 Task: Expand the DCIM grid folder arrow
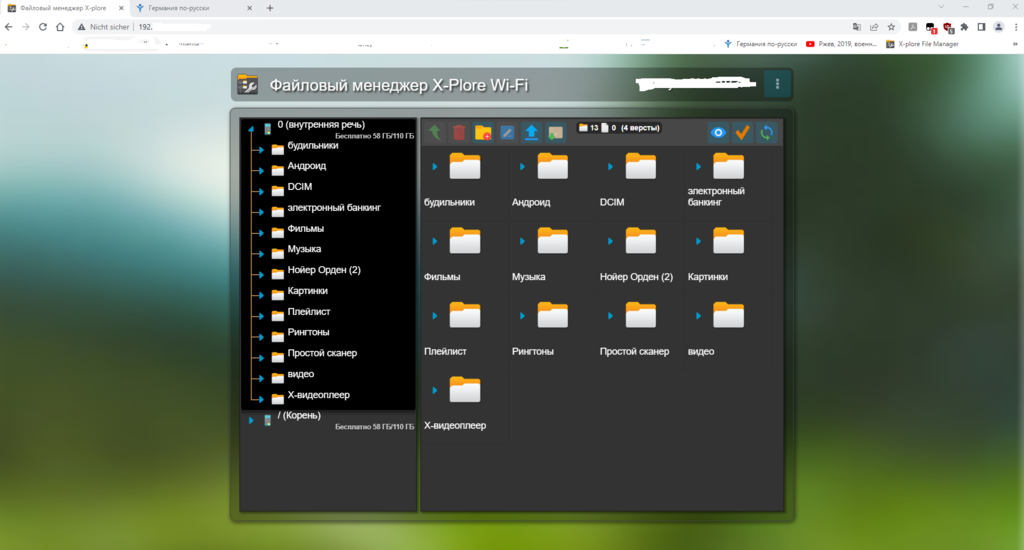(x=610, y=167)
